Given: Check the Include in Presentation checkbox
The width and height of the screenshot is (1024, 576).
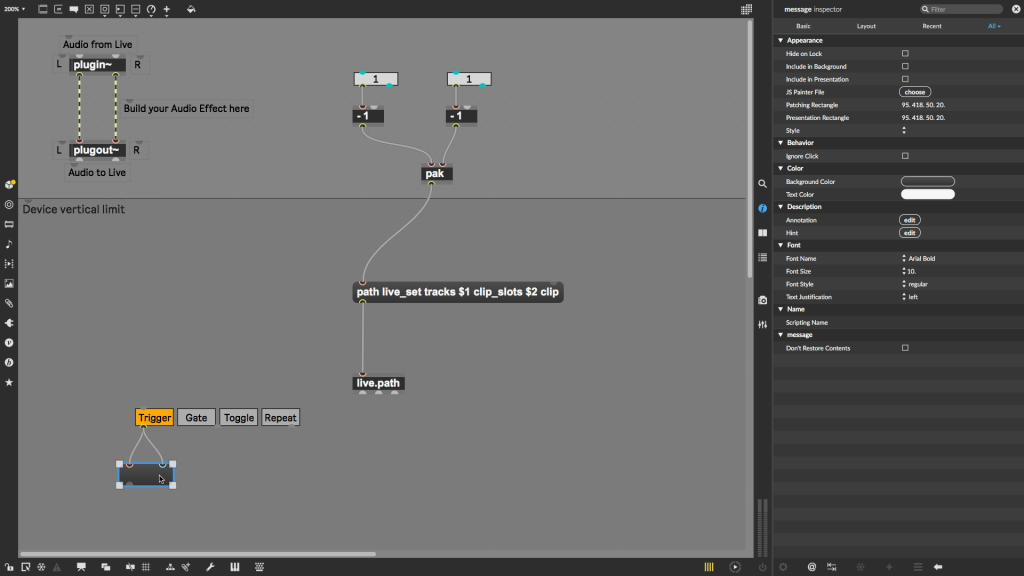Looking at the screenshot, I should [x=905, y=79].
